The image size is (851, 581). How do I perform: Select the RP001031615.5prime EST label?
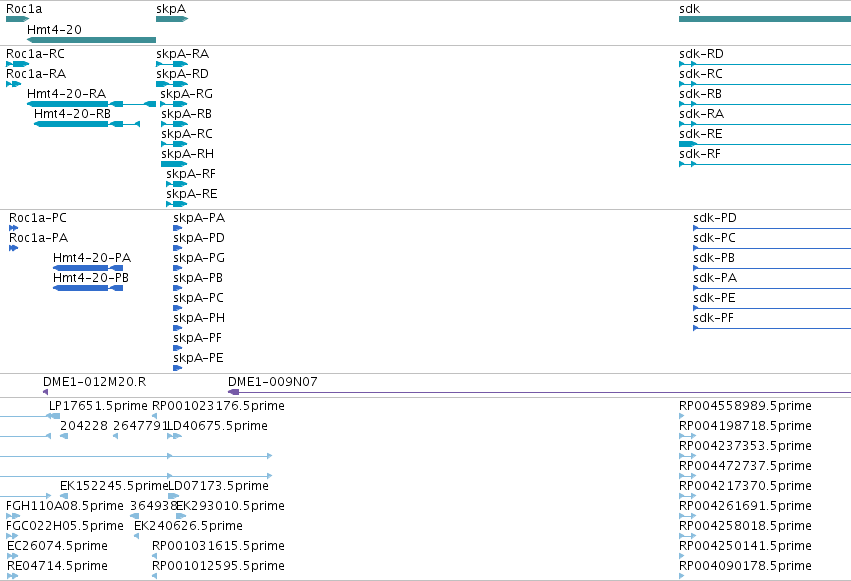218,546
